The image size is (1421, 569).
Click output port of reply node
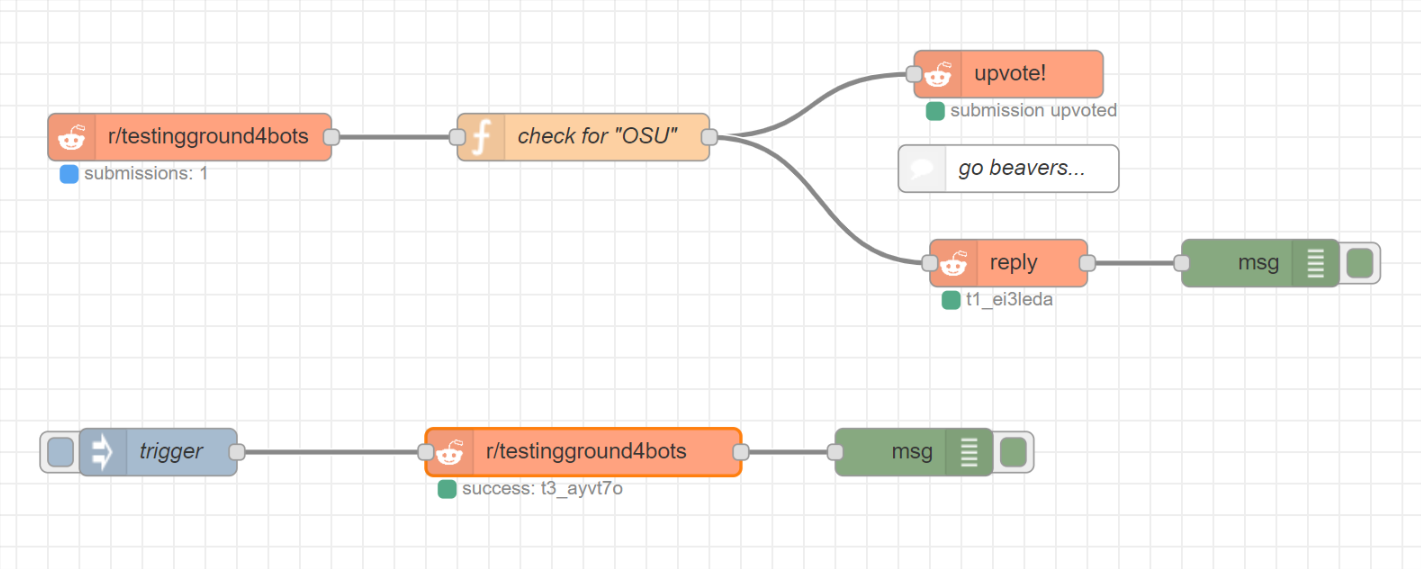[x=1088, y=263]
